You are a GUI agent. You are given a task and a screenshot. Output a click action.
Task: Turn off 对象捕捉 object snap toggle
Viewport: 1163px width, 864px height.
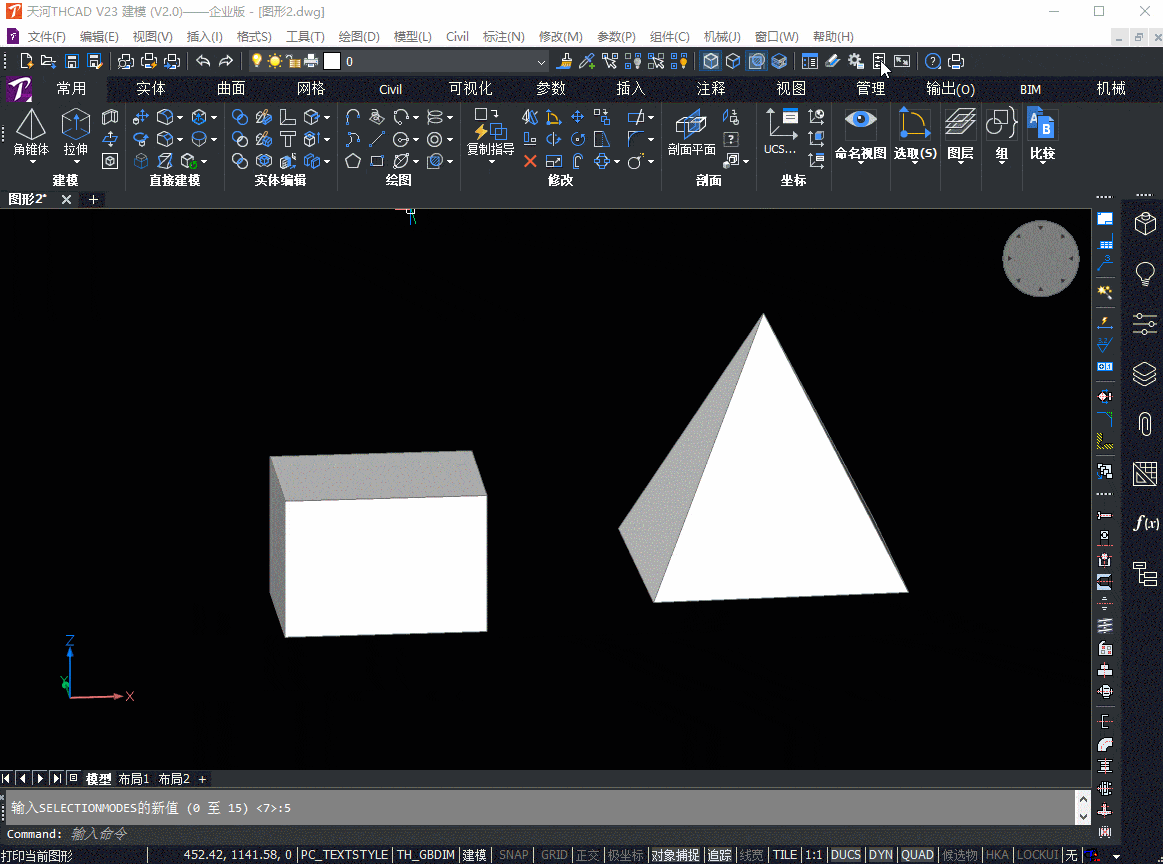pyautogui.click(x=675, y=855)
